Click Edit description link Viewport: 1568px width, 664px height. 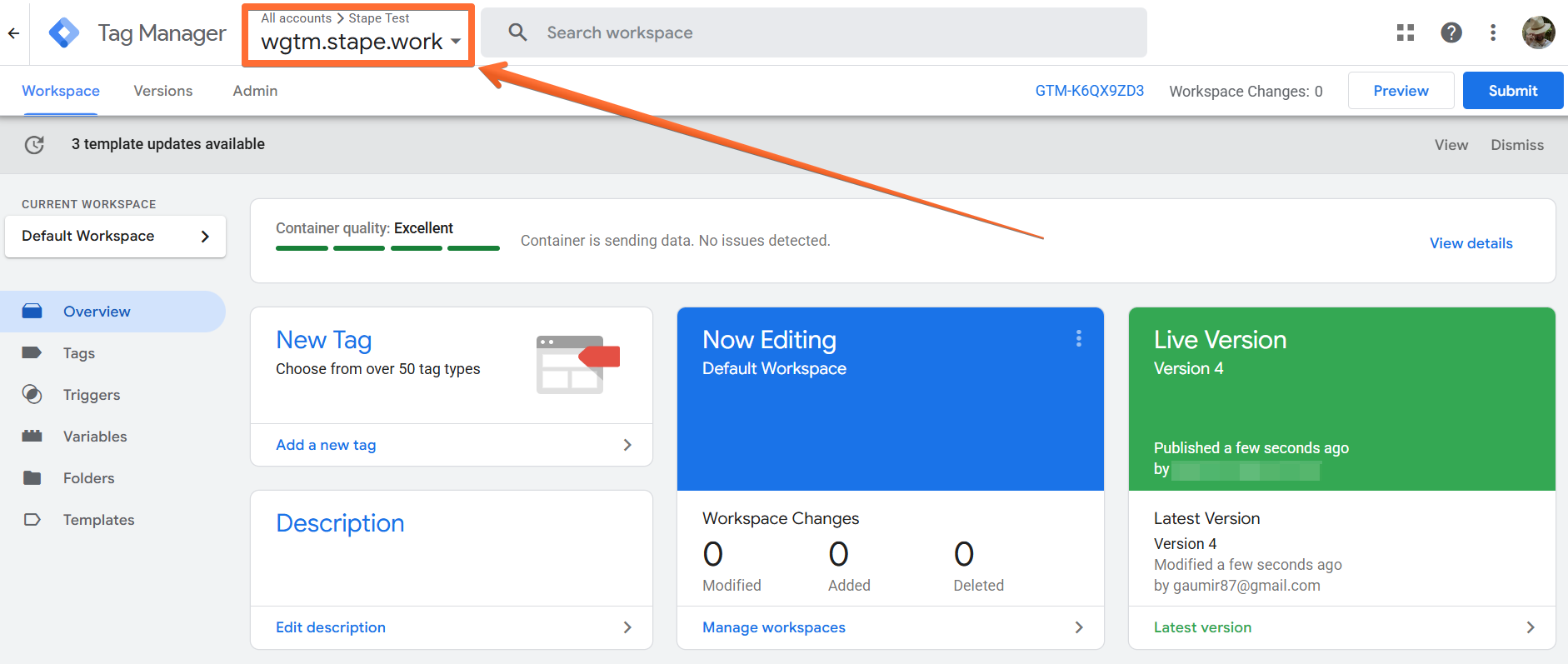pyautogui.click(x=331, y=627)
